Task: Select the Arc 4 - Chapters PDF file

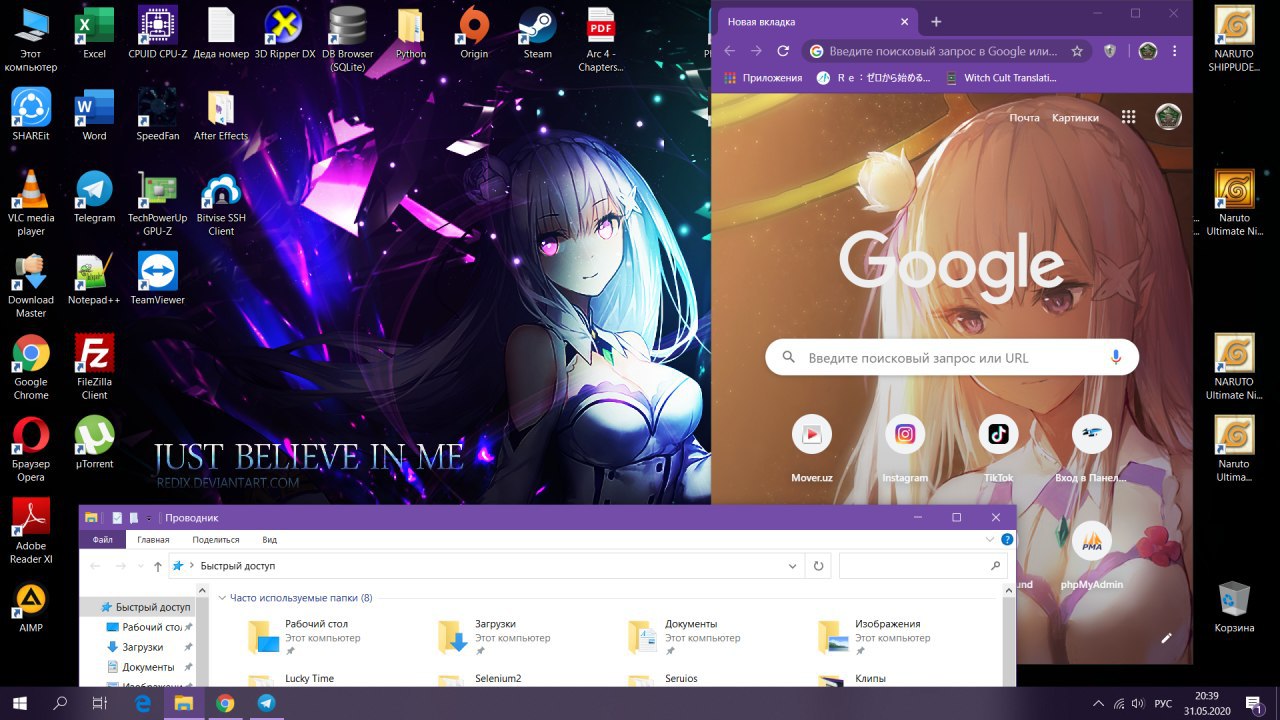Action: point(601,40)
